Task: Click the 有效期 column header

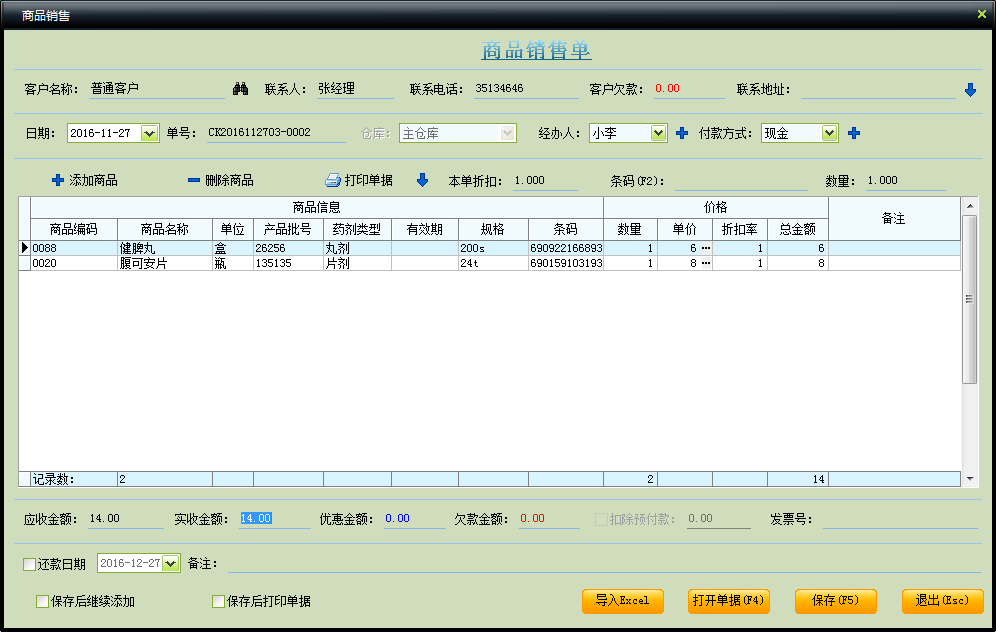Action: coord(424,229)
